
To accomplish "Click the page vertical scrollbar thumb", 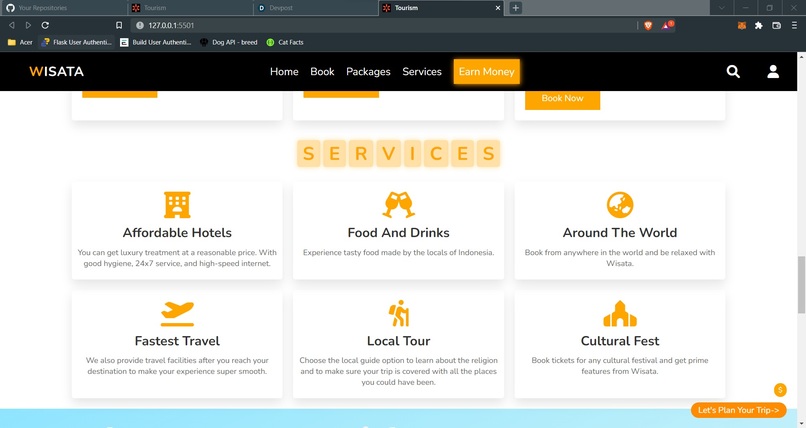I will (x=801, y=284).
